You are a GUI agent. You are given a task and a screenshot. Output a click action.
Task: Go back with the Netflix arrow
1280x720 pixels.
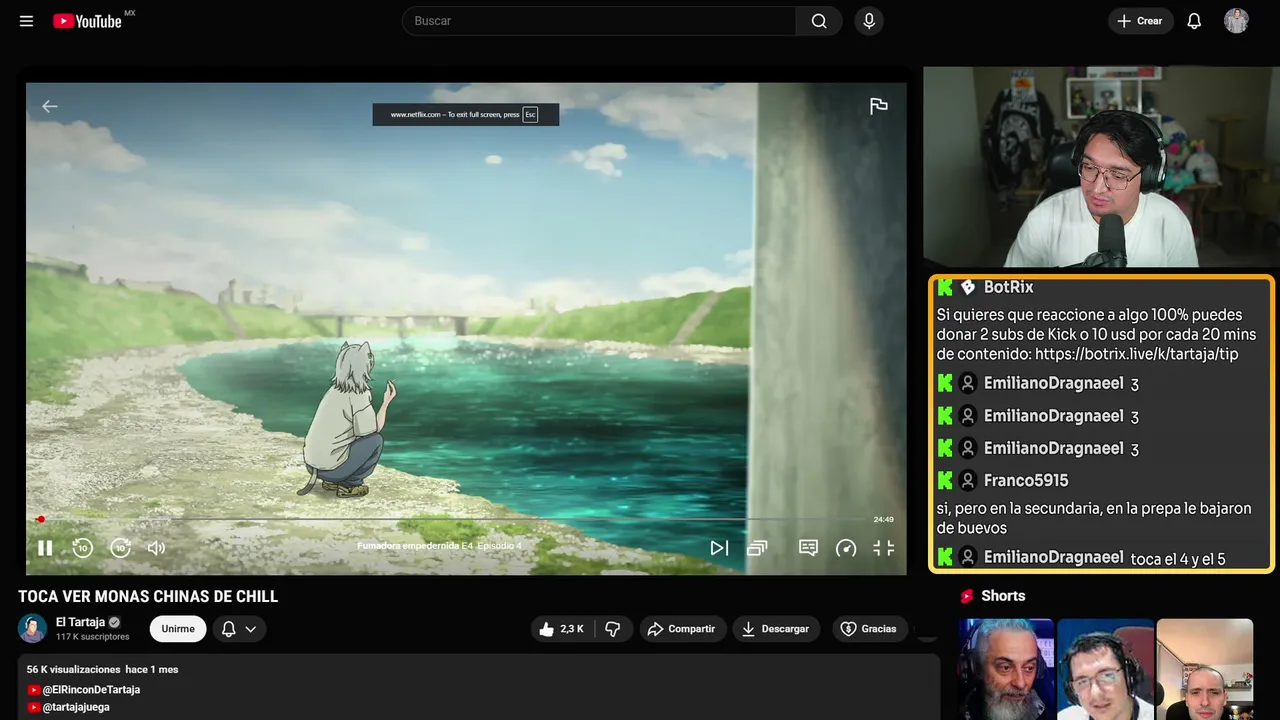point(49,106)
